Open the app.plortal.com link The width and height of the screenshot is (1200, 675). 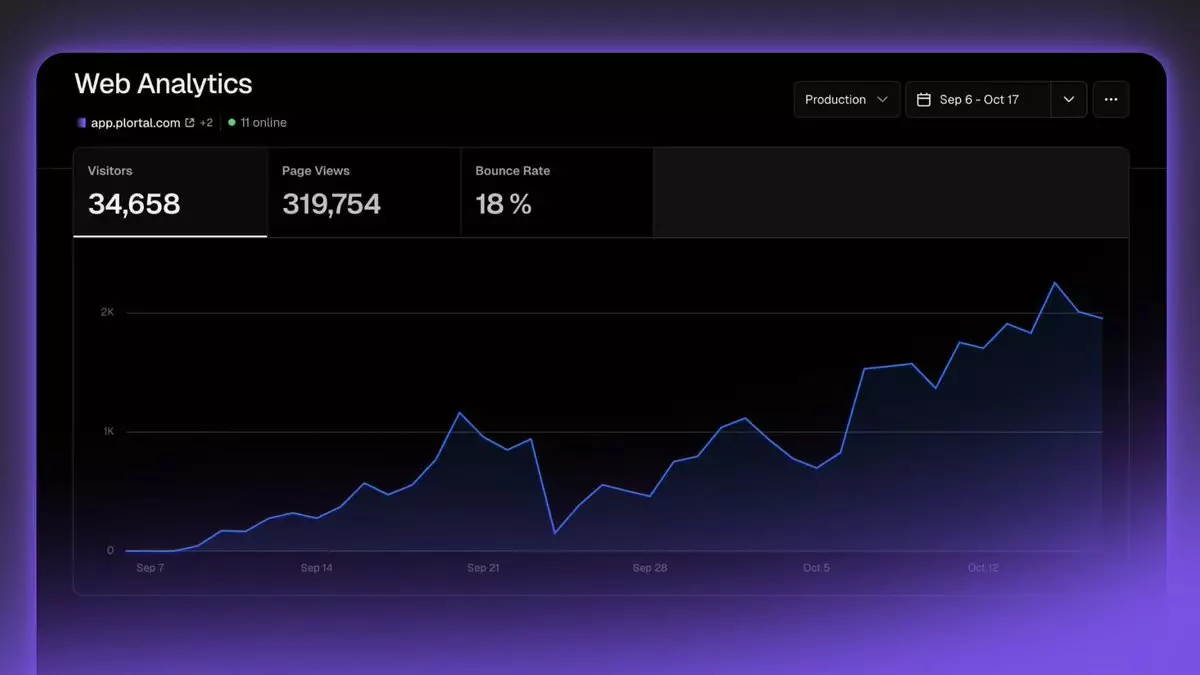136,123
